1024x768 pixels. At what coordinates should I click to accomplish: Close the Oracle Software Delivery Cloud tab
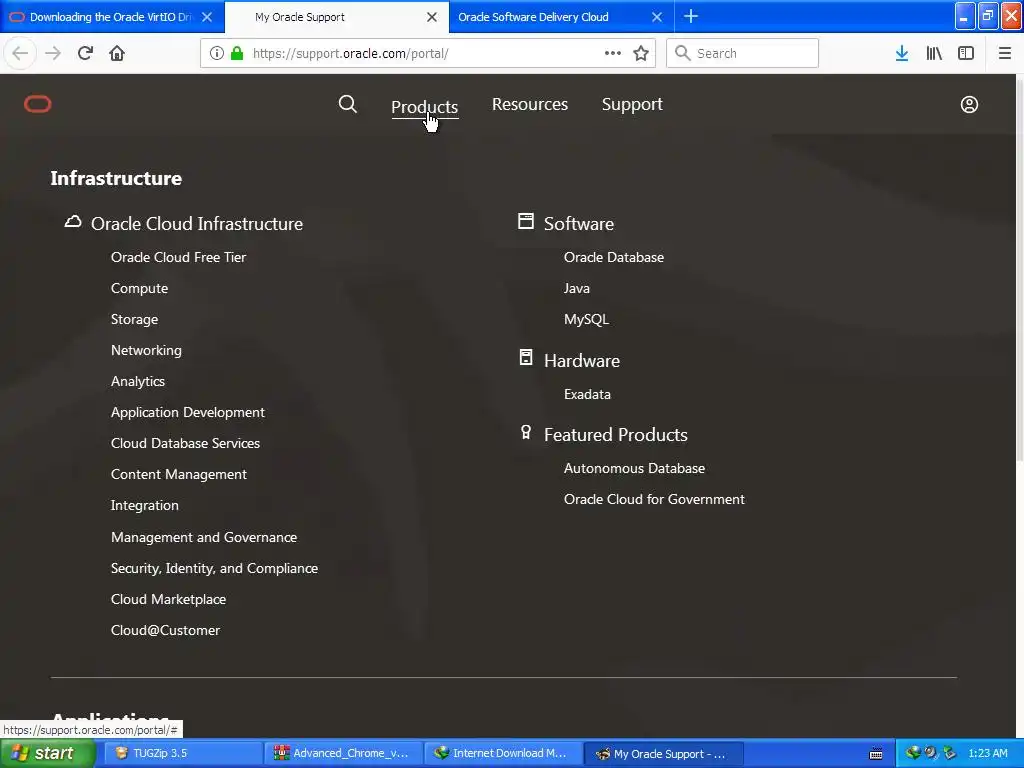click(x=657, y=17)
